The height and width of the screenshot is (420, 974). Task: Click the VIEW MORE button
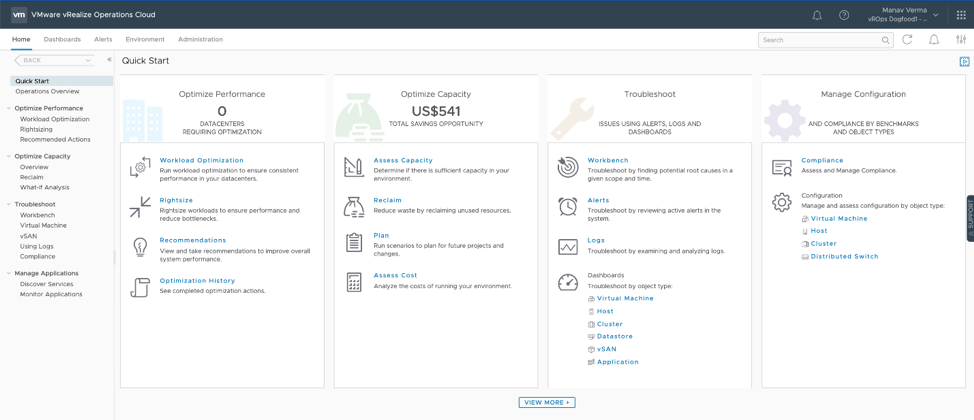547,403
